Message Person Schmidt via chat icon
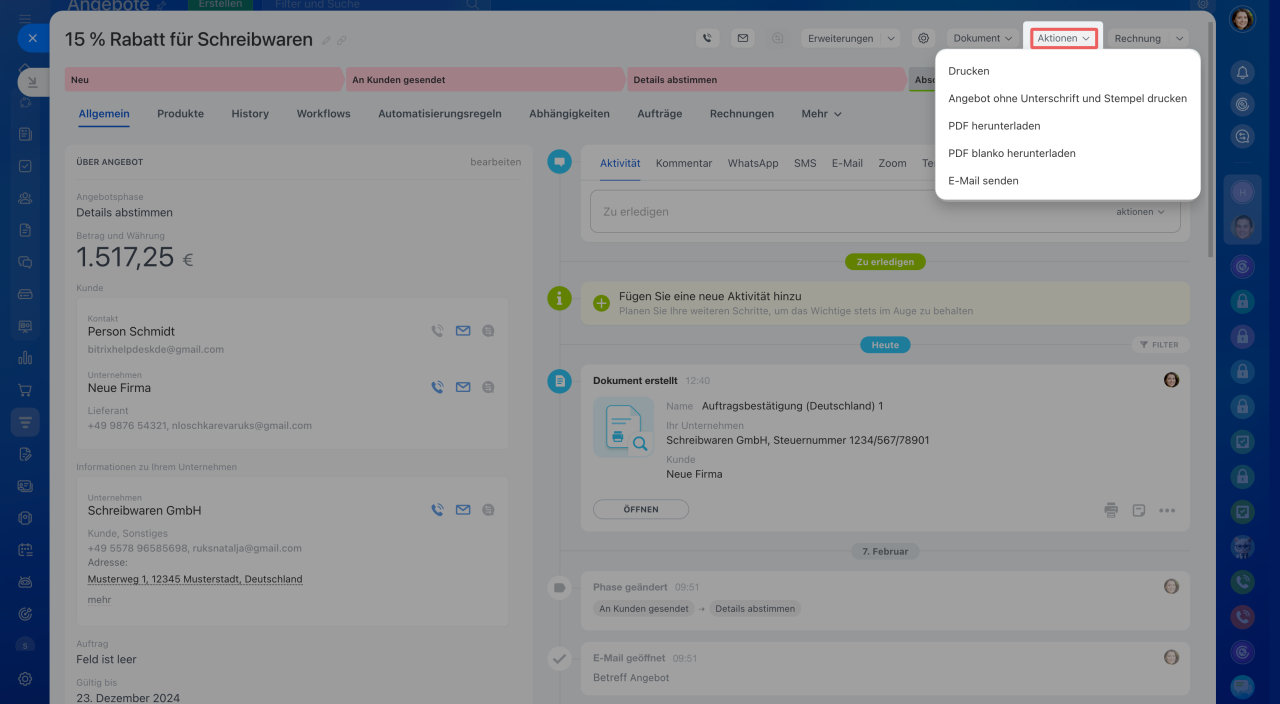The image size is (1280, 704). coord(488,331)
